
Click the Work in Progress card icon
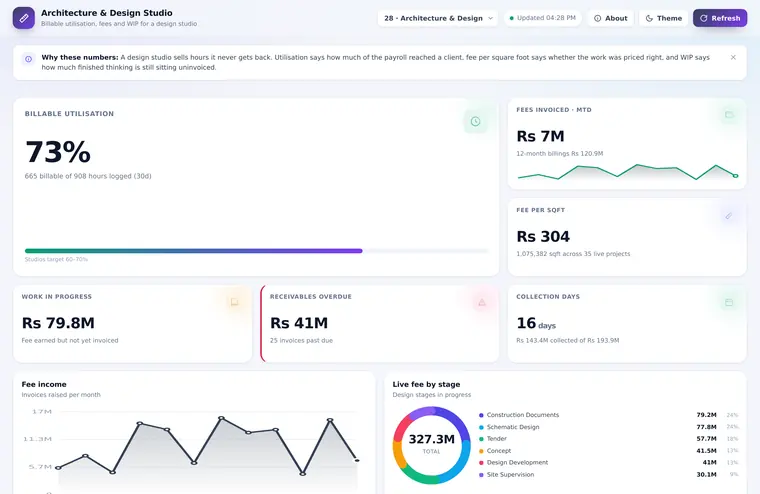[235, 302]
